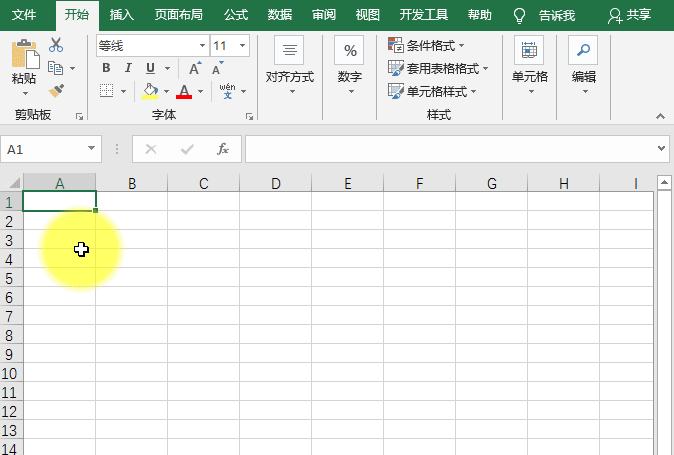This screenshot has width=674, height=455.
Task: Expand the formula bar chevron
Action: (x=661, y=149)
